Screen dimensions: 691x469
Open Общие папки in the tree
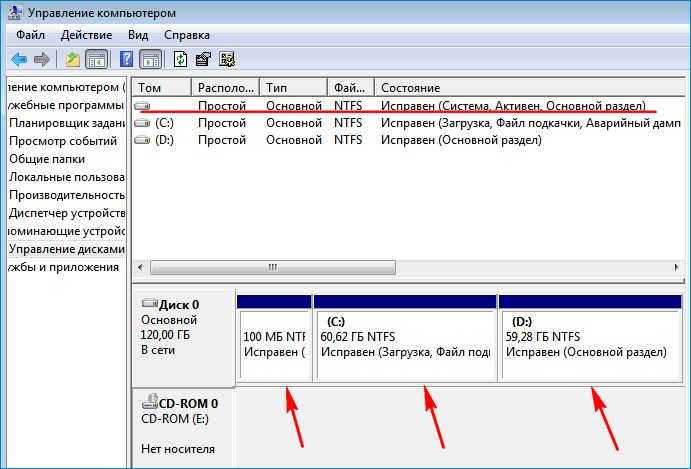click(47, 159)
